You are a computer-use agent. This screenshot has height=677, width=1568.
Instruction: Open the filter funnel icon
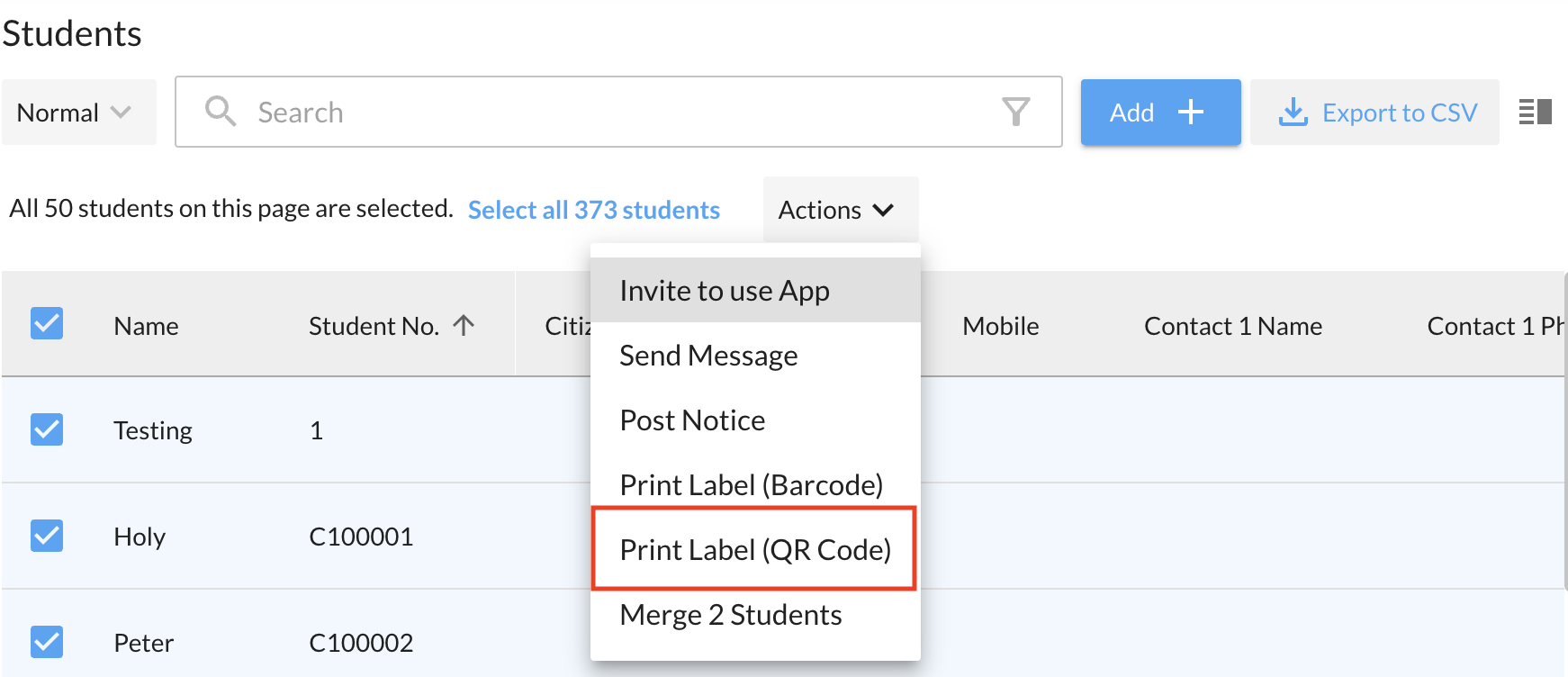(1015, 112)
